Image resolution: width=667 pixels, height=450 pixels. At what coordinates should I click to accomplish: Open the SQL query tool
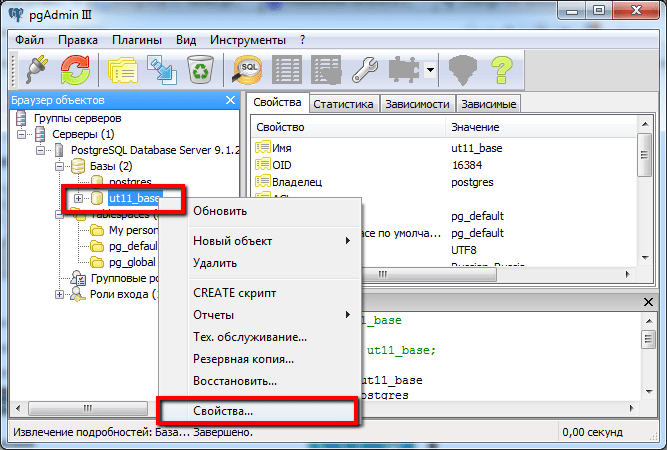247,69
